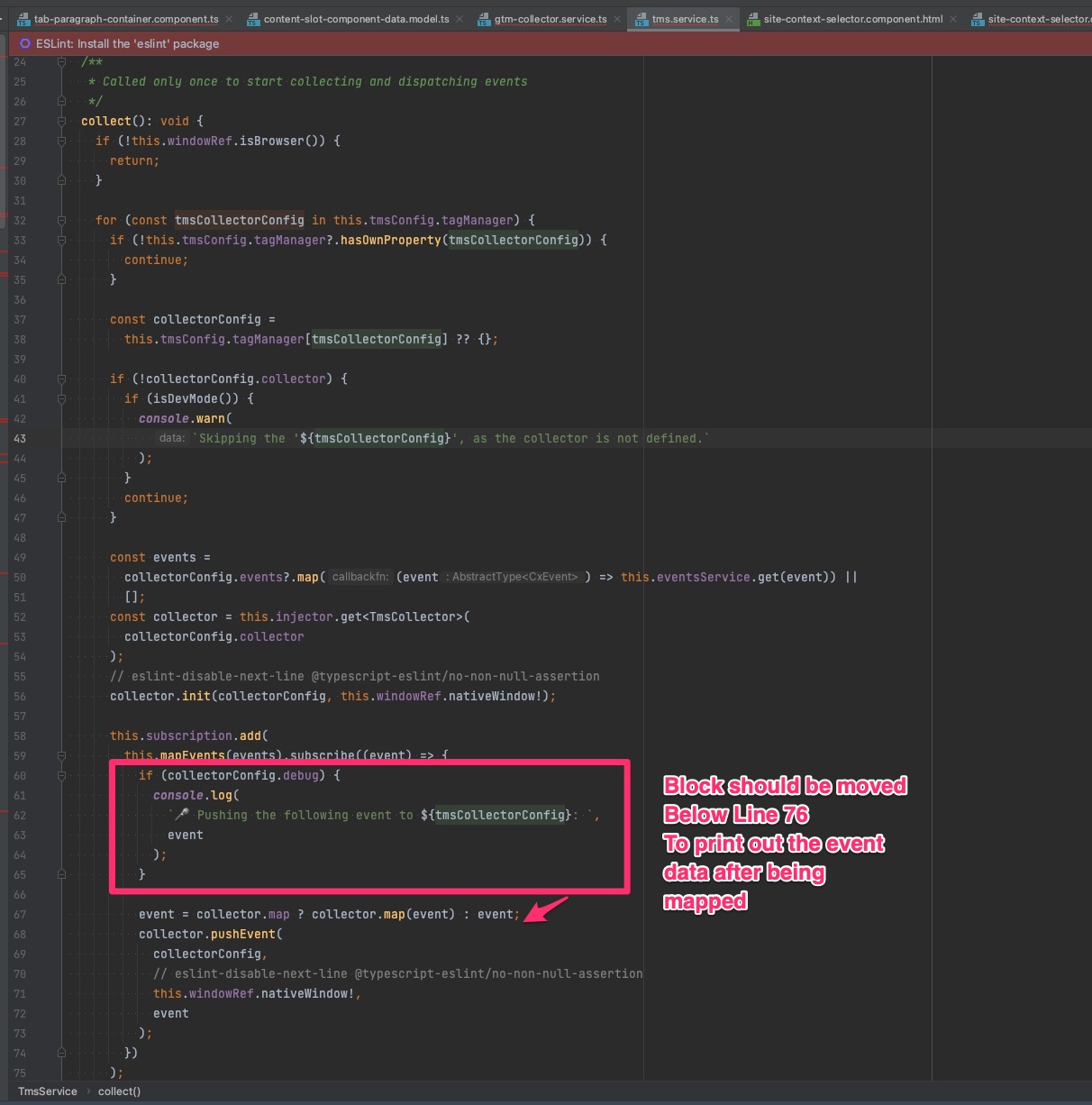Collapse the isBrowser if-block fold at line 28
The height and width of the screenshot is (1105, 1092).
coord(61,141)
